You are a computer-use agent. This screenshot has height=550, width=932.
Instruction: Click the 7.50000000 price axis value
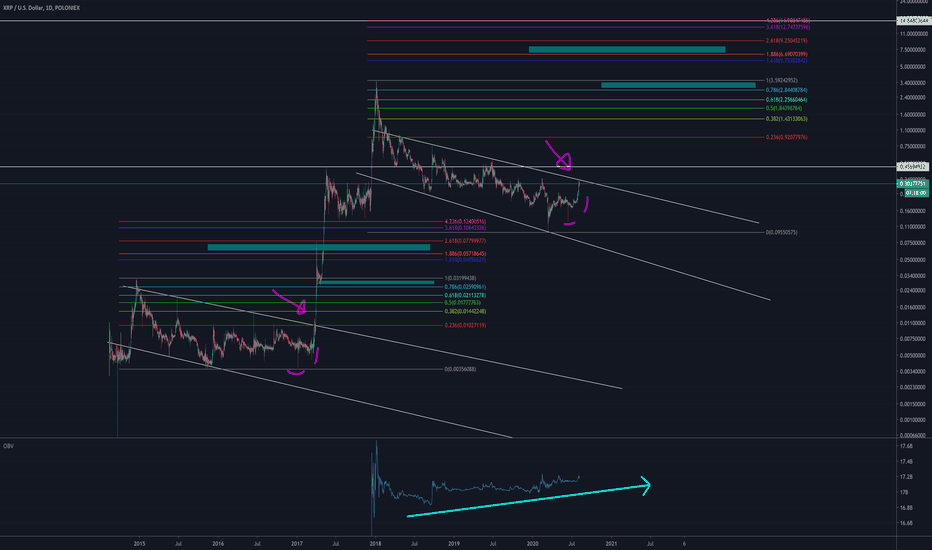coord(913,50)
